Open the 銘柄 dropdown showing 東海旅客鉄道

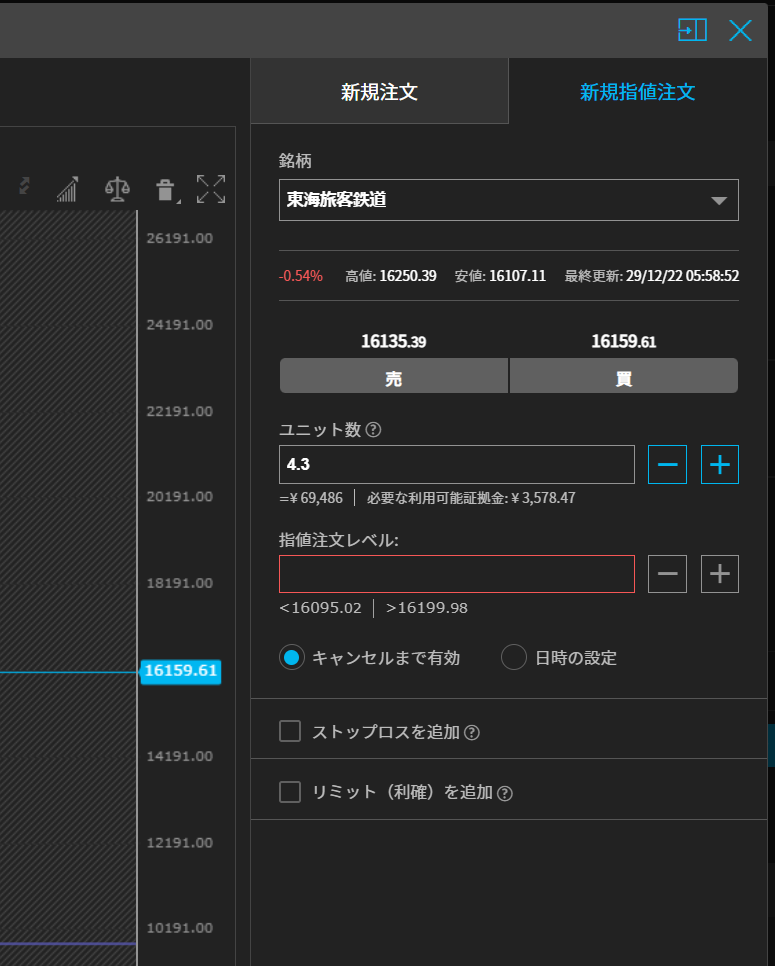tap(508, 200)
